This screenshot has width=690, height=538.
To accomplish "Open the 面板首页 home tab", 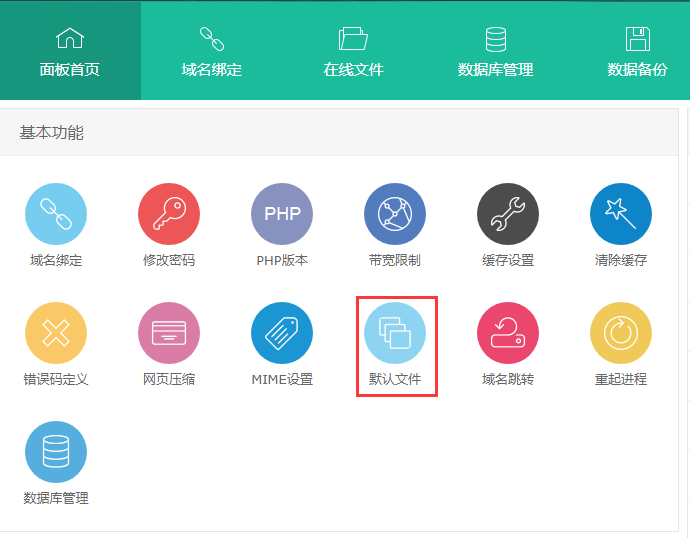I will pyautogui.click(x=70, y=51).
